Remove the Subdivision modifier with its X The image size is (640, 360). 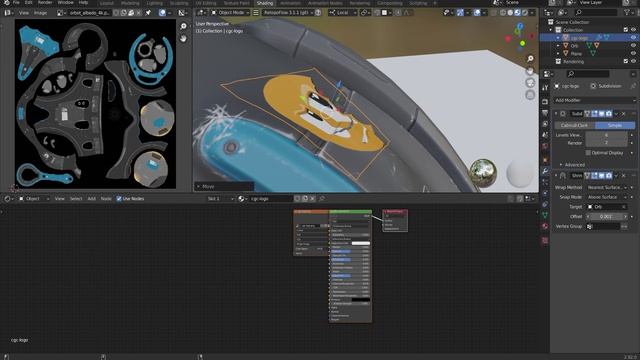[624, 114]
